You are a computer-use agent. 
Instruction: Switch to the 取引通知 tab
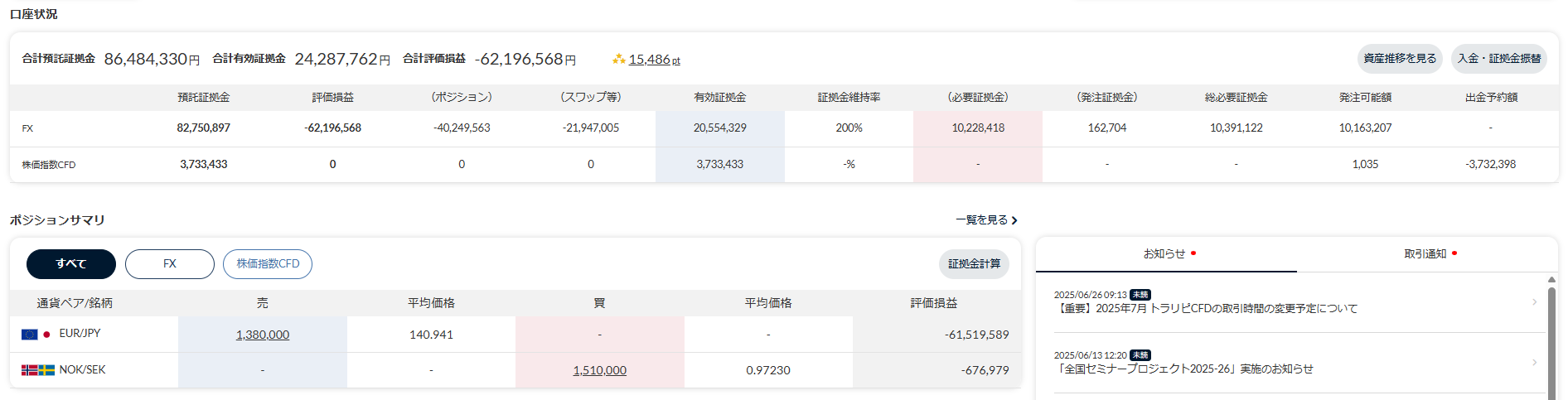pyautogui.click(x=1425, y=254)
